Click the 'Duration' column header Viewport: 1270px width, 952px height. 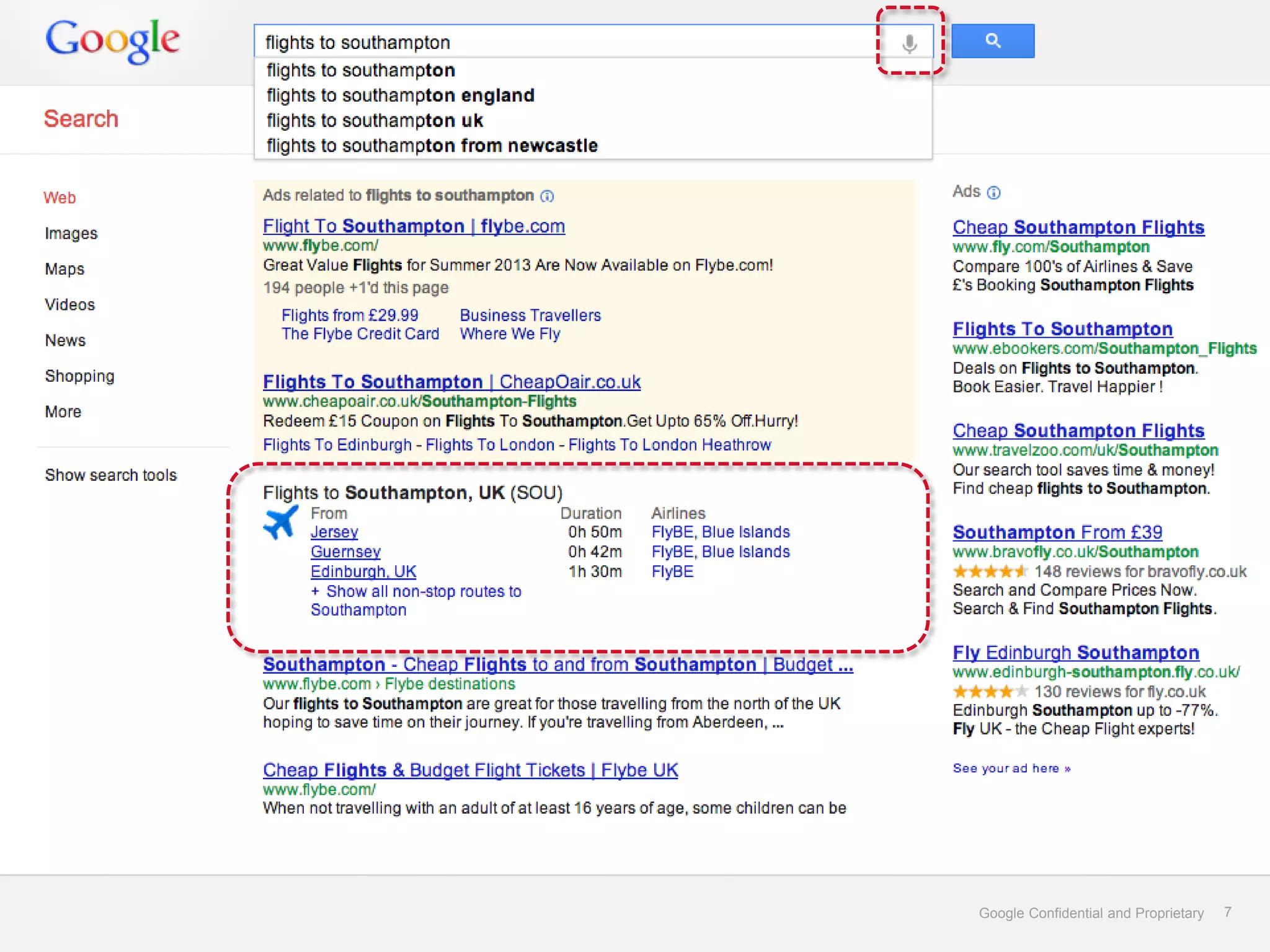[590, 514]
